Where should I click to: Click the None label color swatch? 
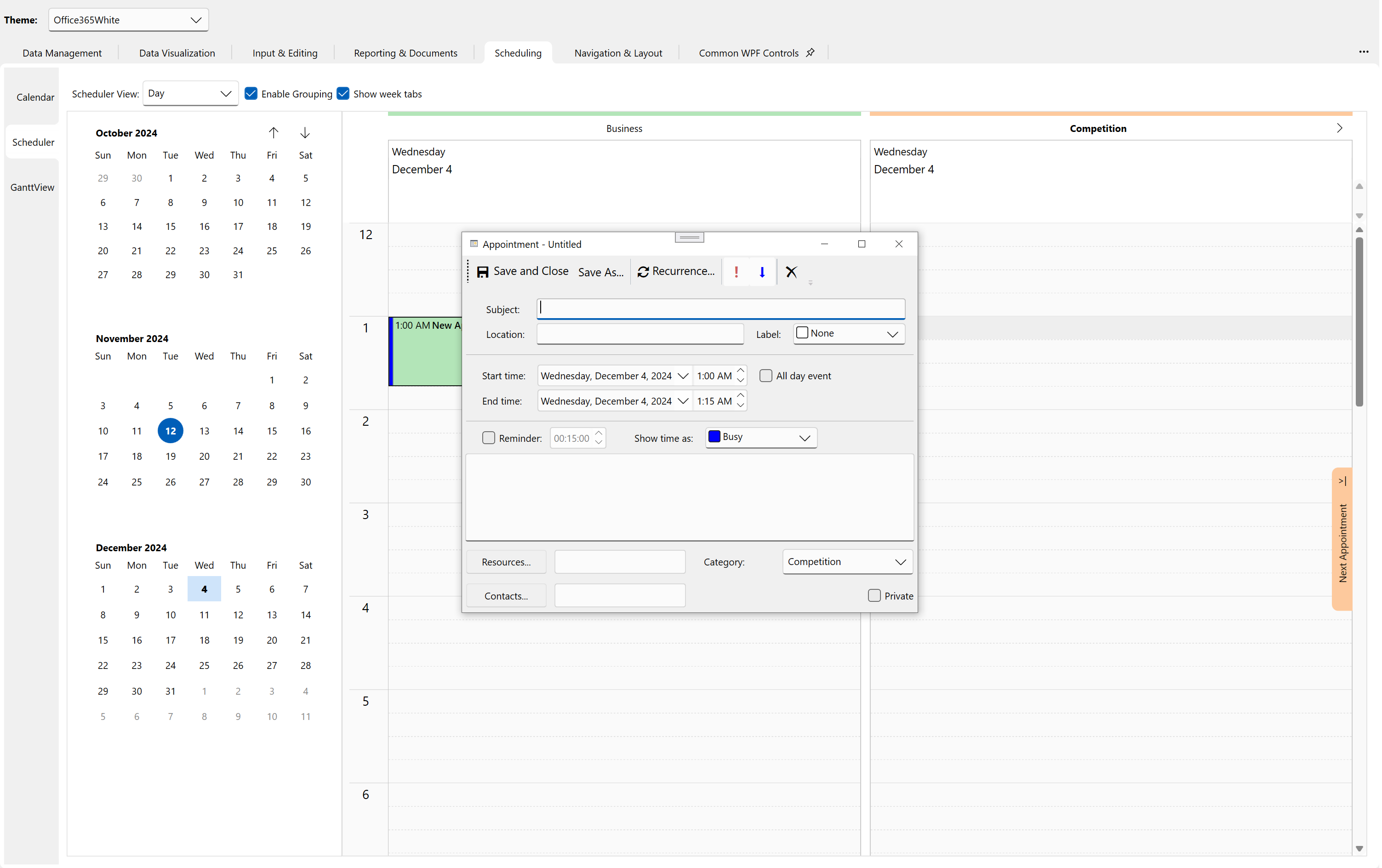[802, 333]
